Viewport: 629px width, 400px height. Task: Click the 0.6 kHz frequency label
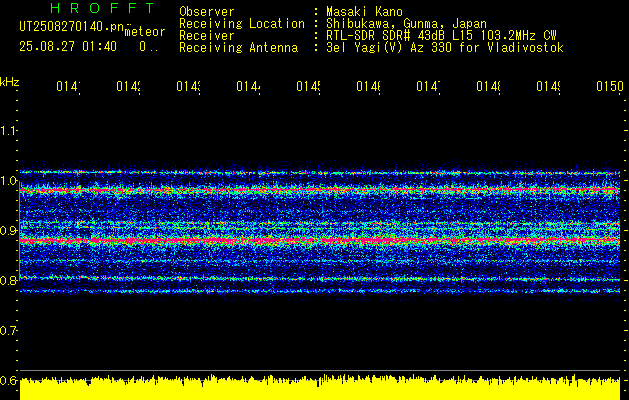pos(8,380)
